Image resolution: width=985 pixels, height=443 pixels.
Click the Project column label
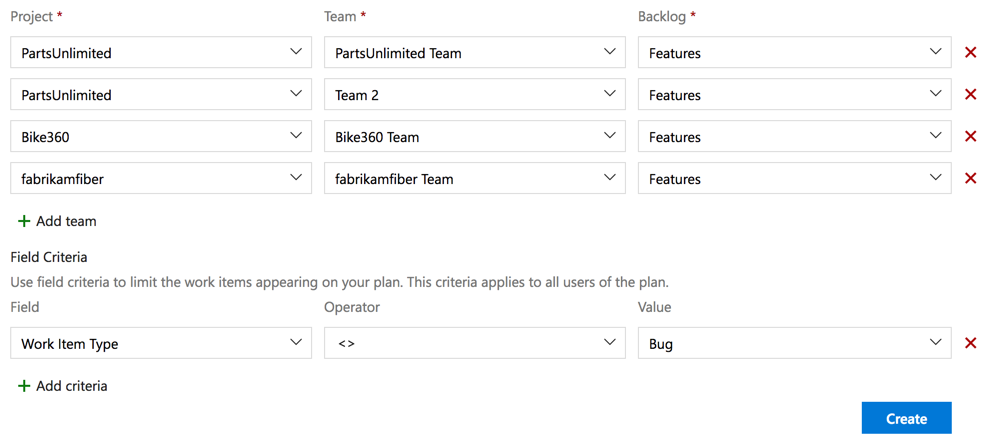[31, 17]
